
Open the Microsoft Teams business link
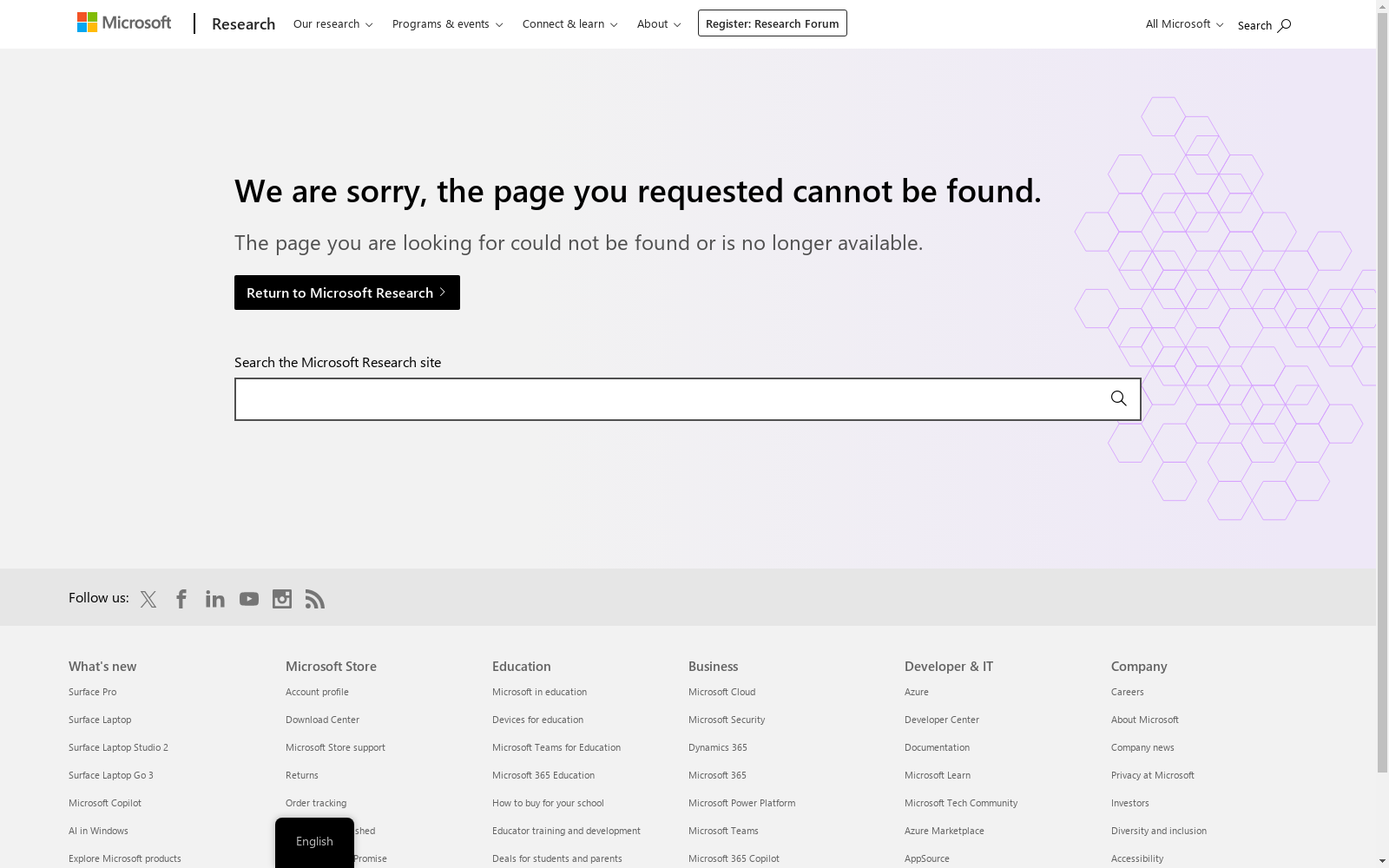[723, 831]
